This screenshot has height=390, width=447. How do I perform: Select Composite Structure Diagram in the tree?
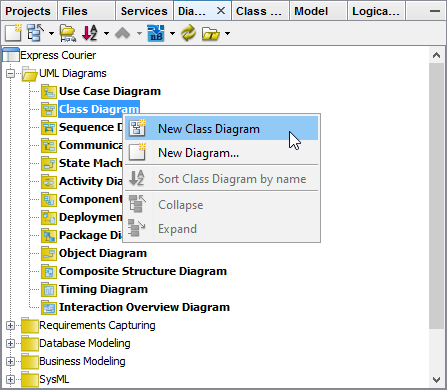[x=143, y=271]
